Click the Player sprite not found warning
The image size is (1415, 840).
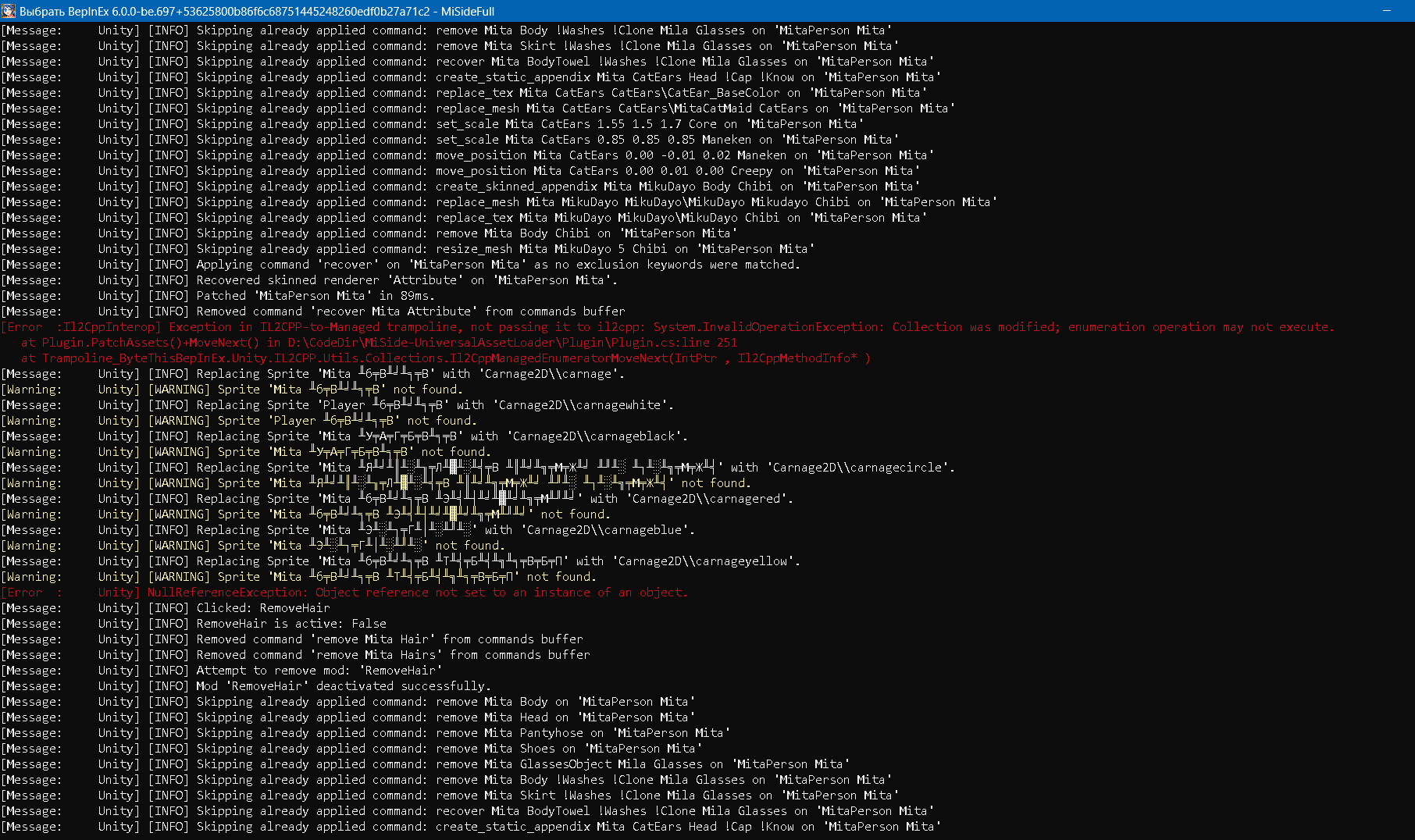pyautogui.click(x=347, y=421)
